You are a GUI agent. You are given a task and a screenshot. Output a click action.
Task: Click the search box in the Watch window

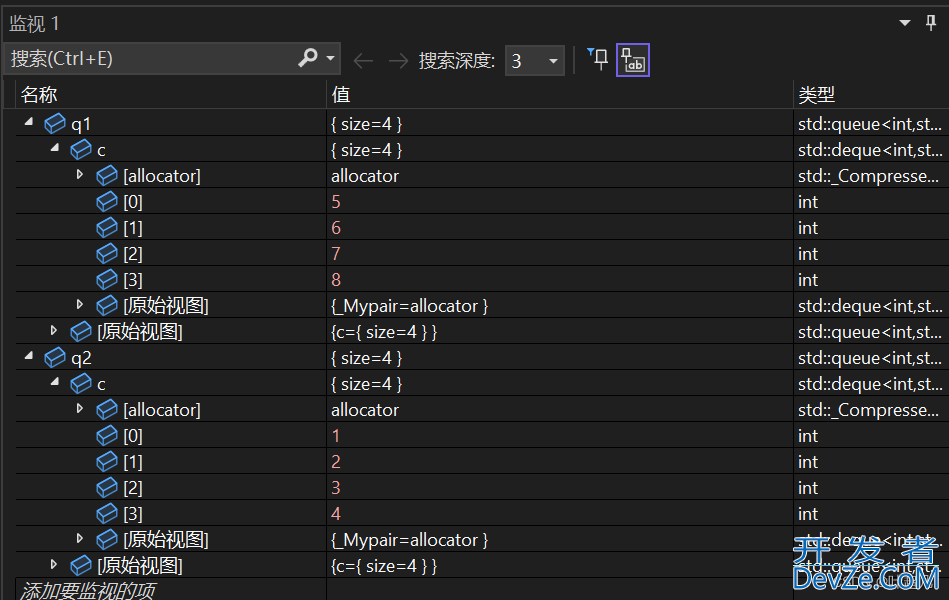click(172, 59)
